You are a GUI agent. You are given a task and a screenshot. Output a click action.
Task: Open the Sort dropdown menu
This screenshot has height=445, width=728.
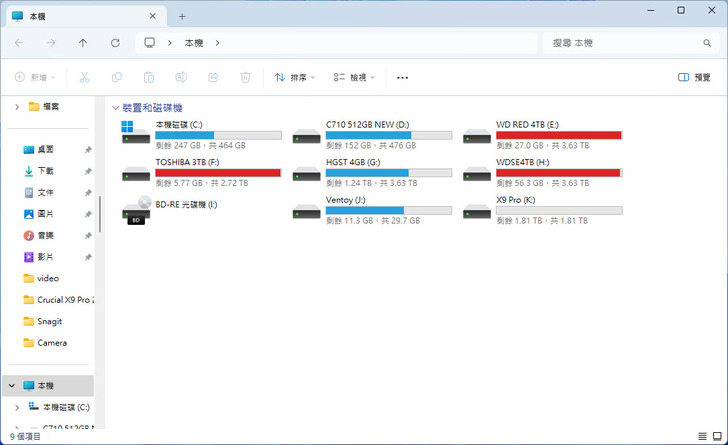294,77
